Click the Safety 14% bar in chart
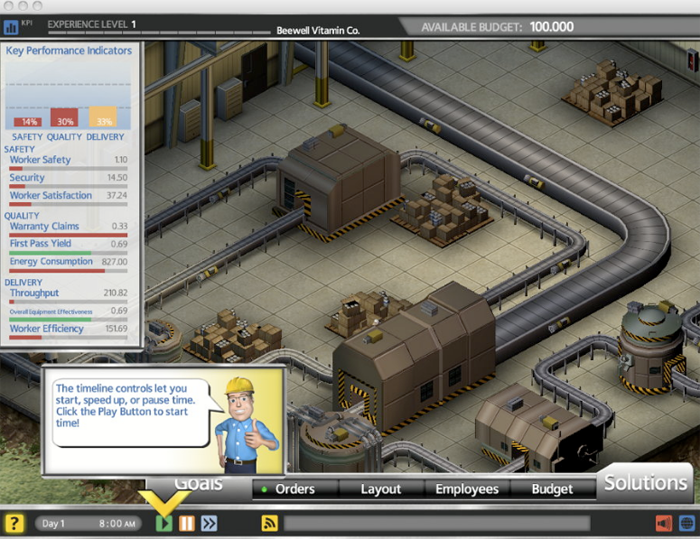700x539 pixels. [x=27, y=119]
